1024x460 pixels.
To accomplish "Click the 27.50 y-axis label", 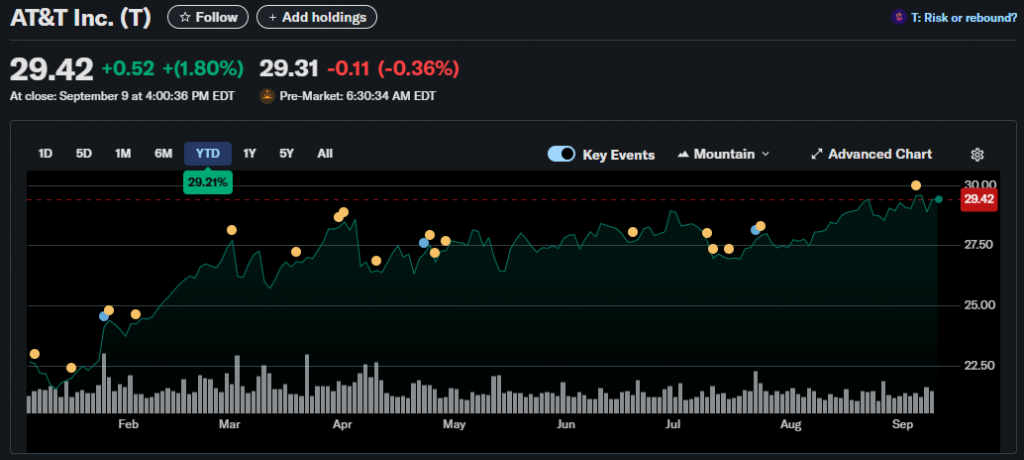I will click(x=978, y=245).
